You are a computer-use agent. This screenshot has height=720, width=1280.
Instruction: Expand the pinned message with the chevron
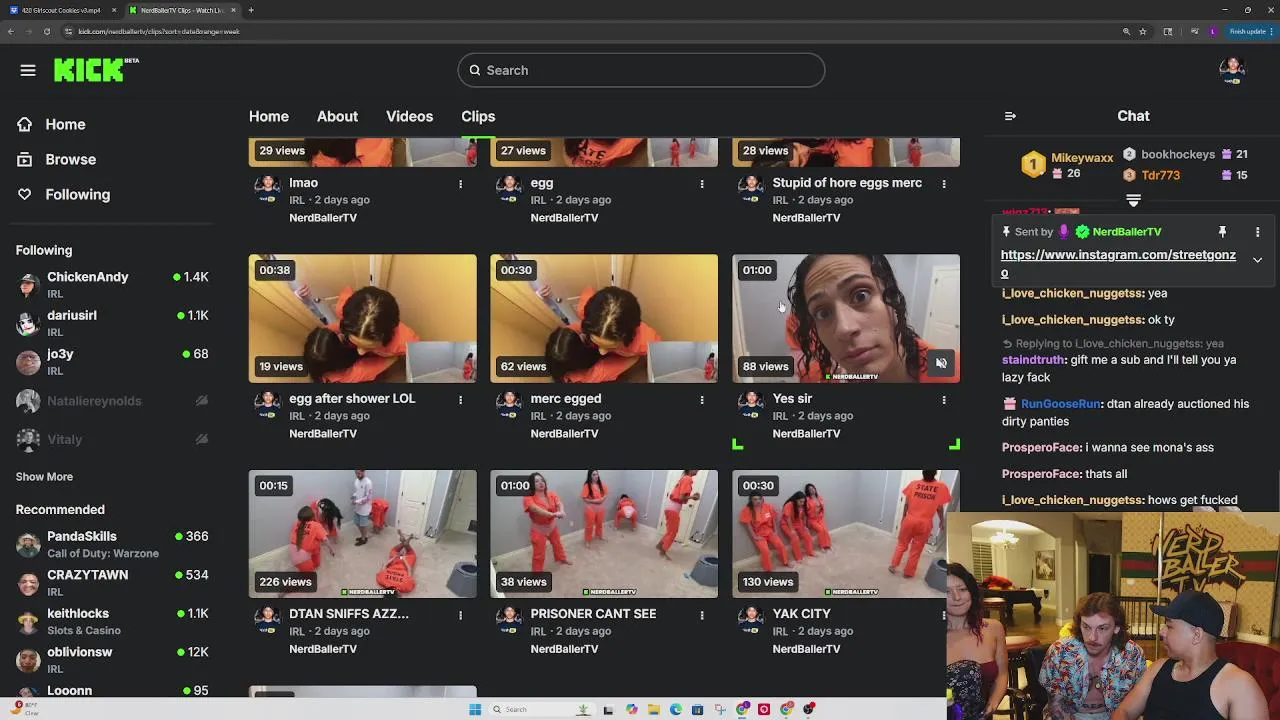click(x=1257, y=260)
